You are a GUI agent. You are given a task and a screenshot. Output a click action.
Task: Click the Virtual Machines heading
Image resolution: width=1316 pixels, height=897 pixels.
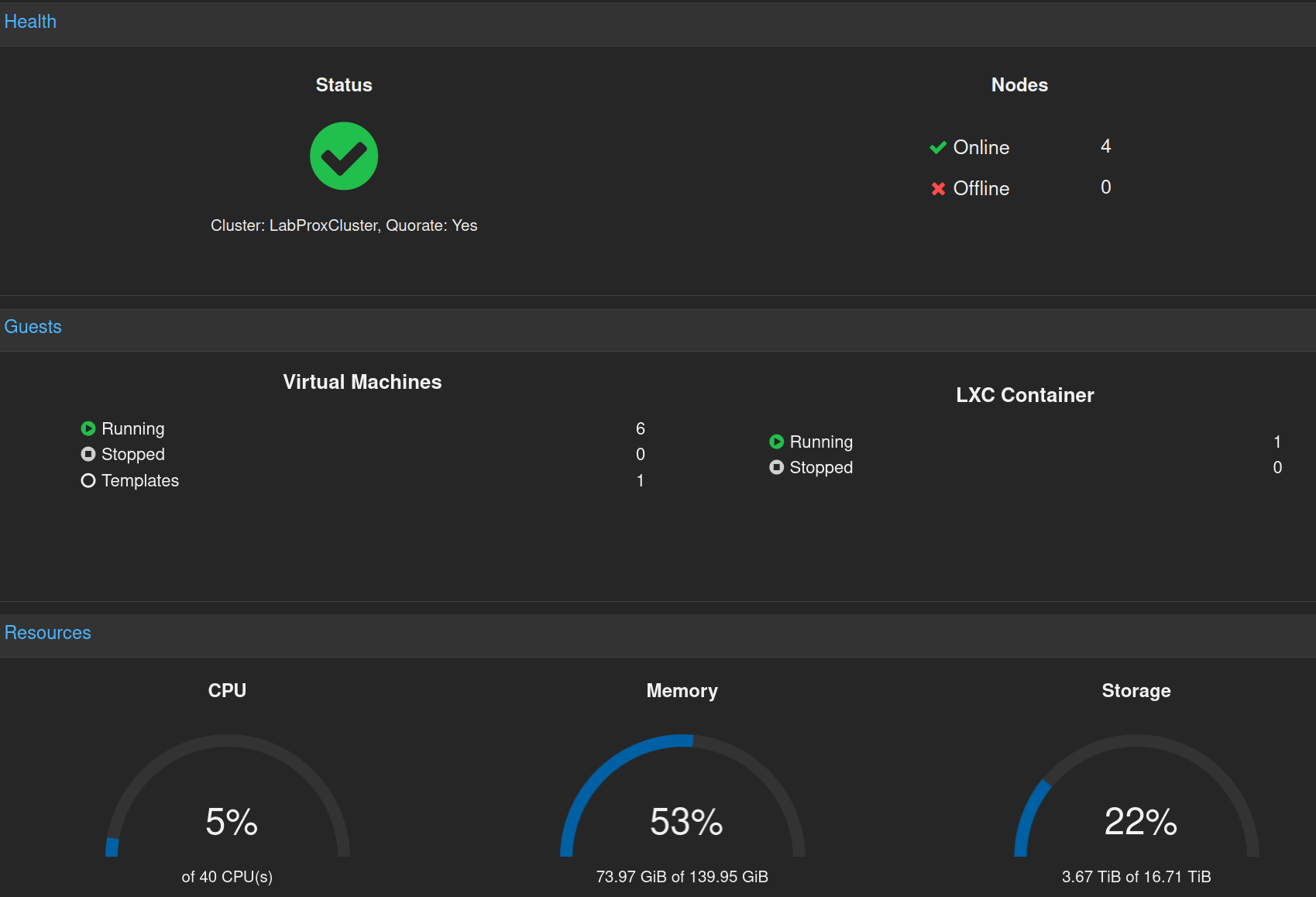click(x=363, y=382)
